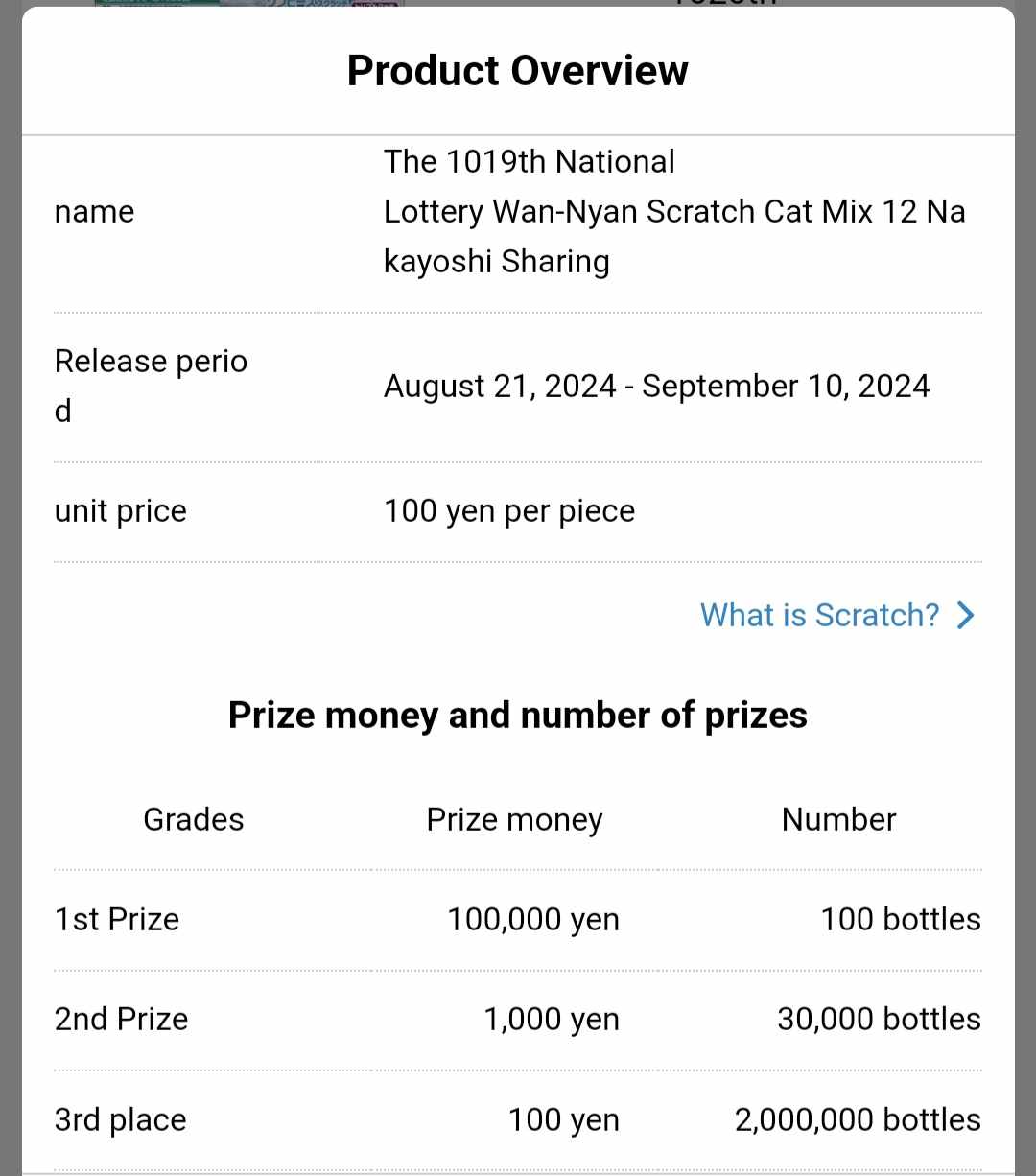This screenshot has width=1036, height=1176.
Task: Click the "unit price" row label
Action: click(121, 511)
